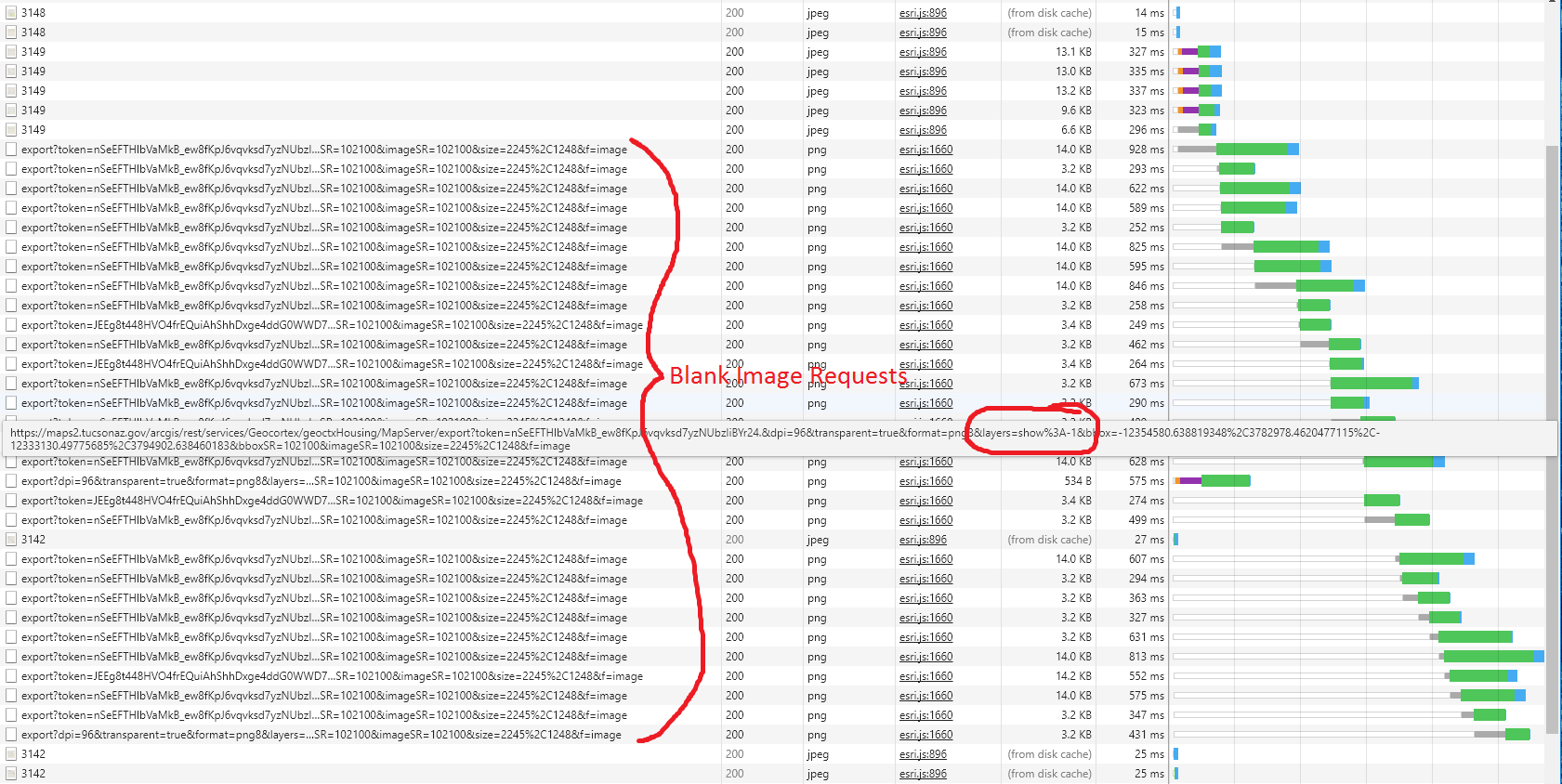Click thumbnail icon of the 9.6 KB 3149 request
The width and height of the screenshot is (1562, 784).
(11, 111)
